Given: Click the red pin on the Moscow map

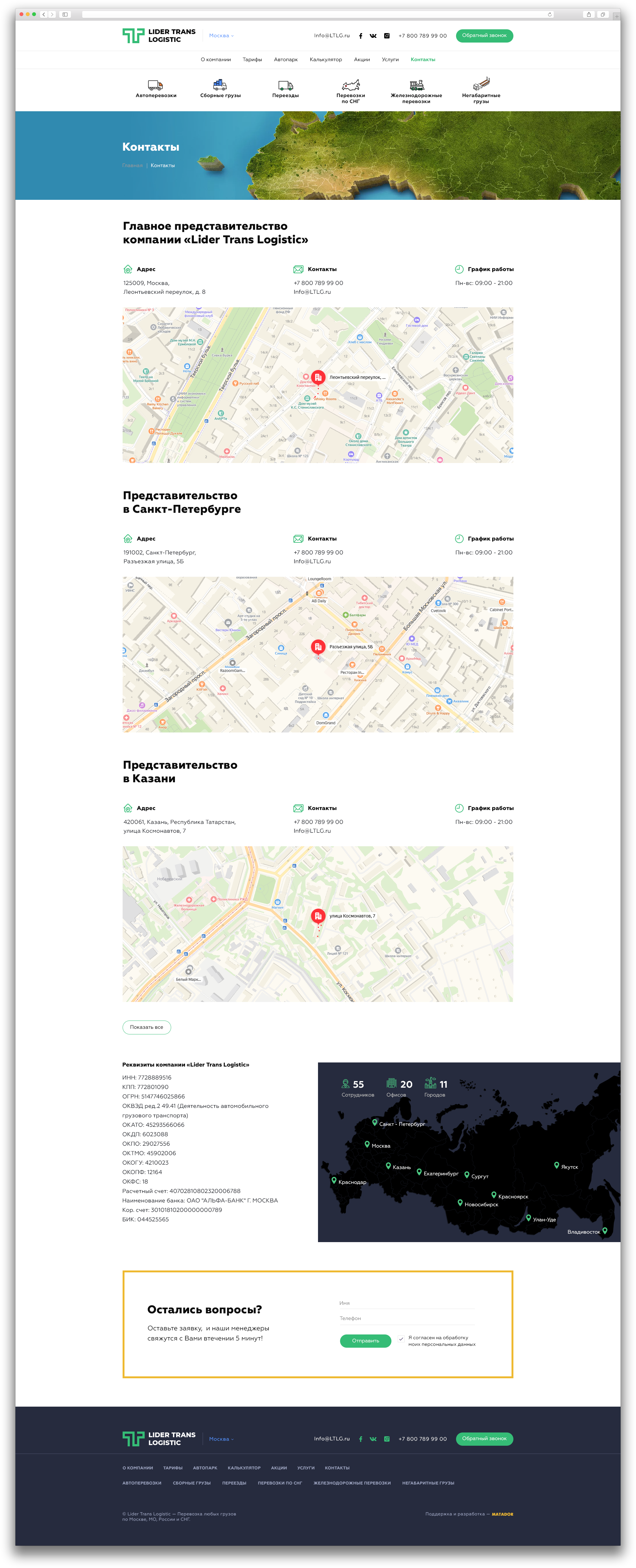Looking at the screenshot, I should tap(318, 377).
